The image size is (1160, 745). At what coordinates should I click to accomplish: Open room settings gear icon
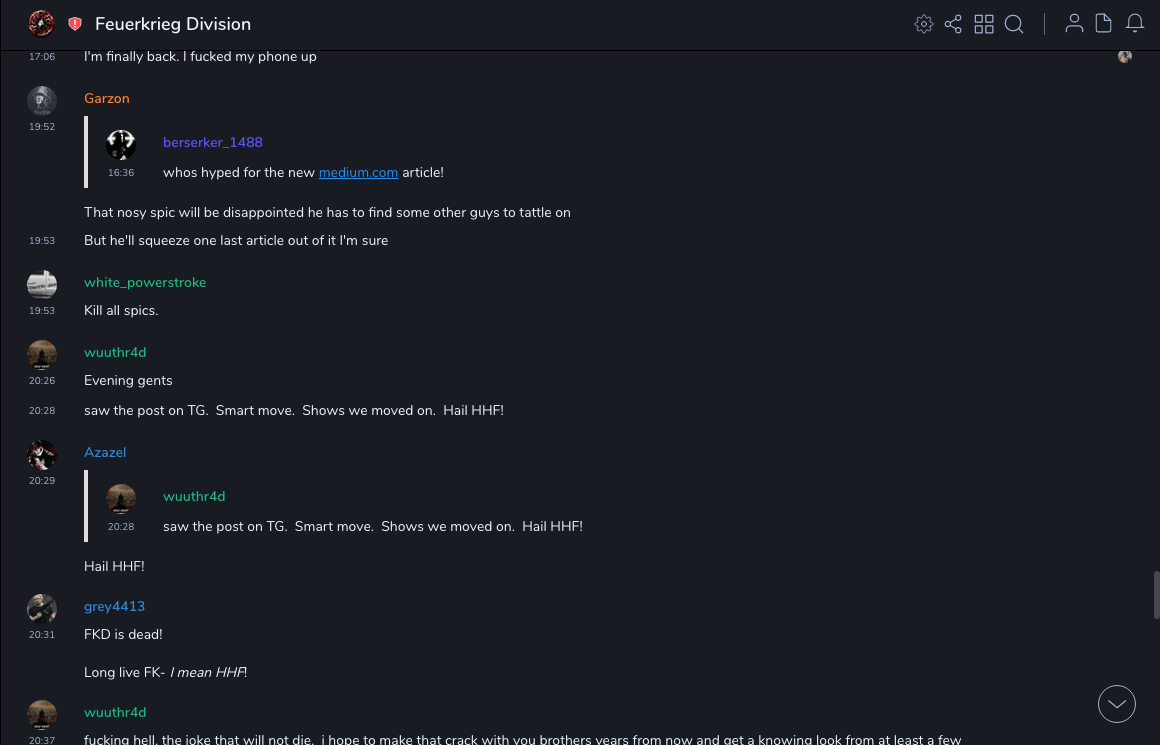click(x=924, y=24)
